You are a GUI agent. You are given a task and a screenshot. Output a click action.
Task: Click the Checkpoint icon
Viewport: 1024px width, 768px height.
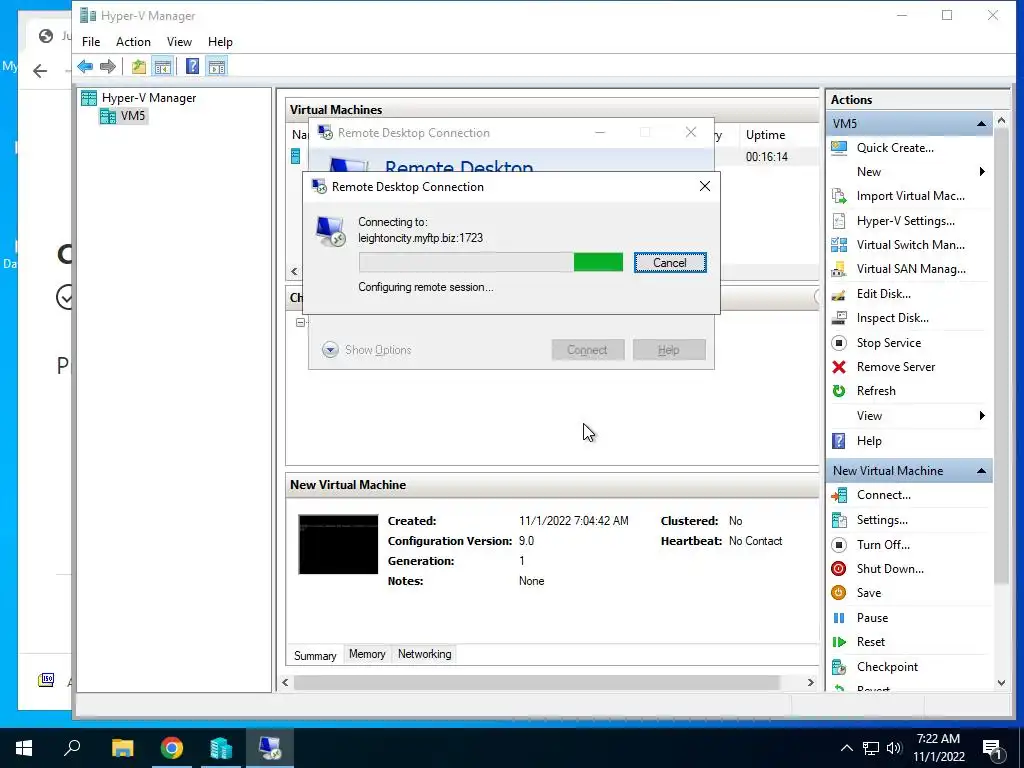[x=839, y=667]
